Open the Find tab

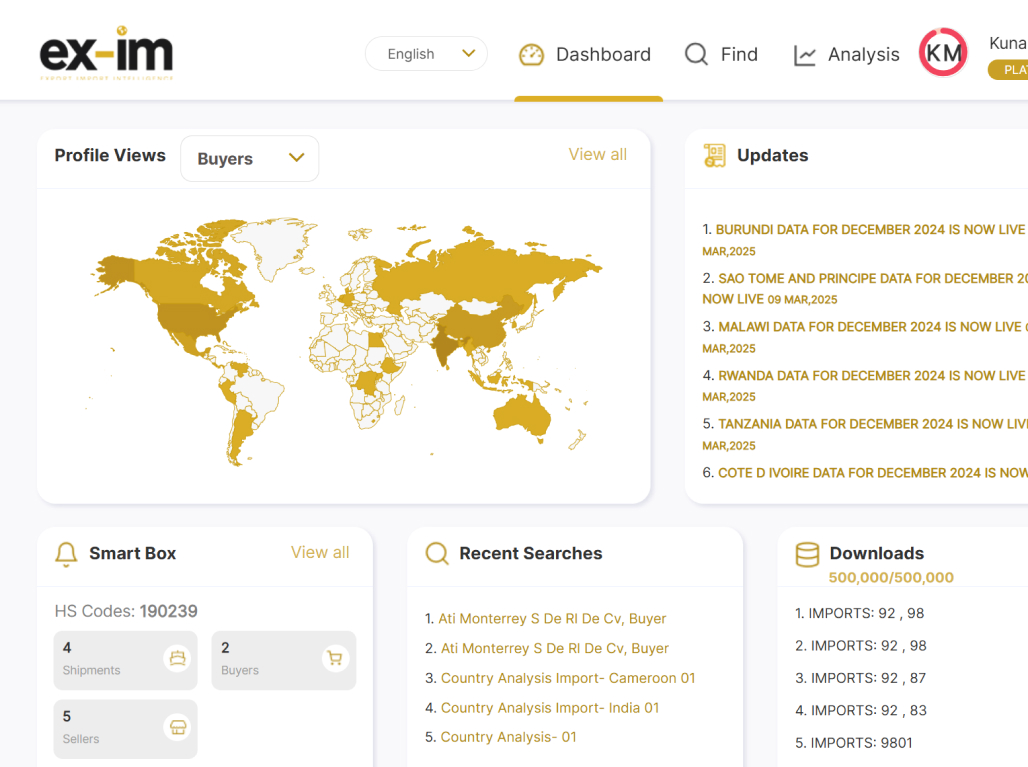(721, 54)
